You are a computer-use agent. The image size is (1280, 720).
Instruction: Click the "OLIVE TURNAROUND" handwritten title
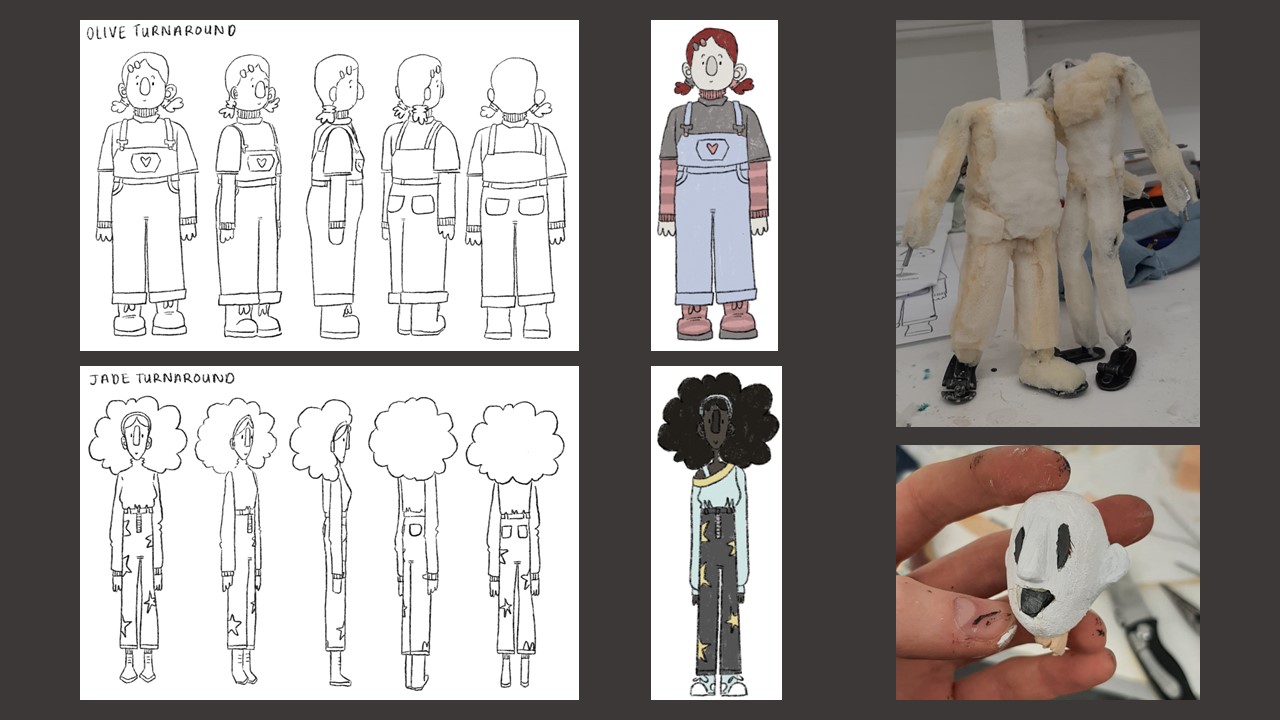pos(161,32)
